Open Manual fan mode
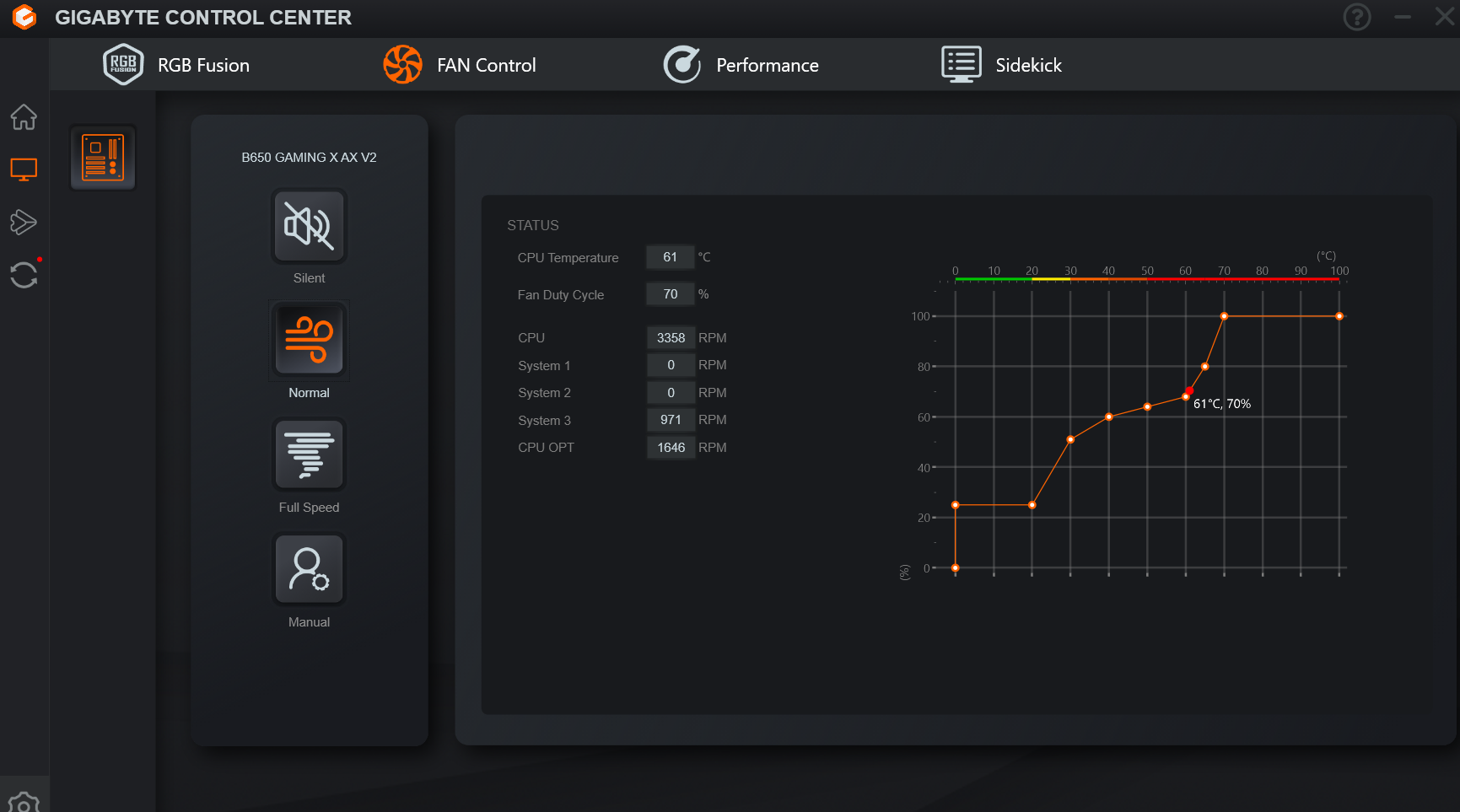The image size is (1460, 812). pyautogui.click(x=309, y=570)
